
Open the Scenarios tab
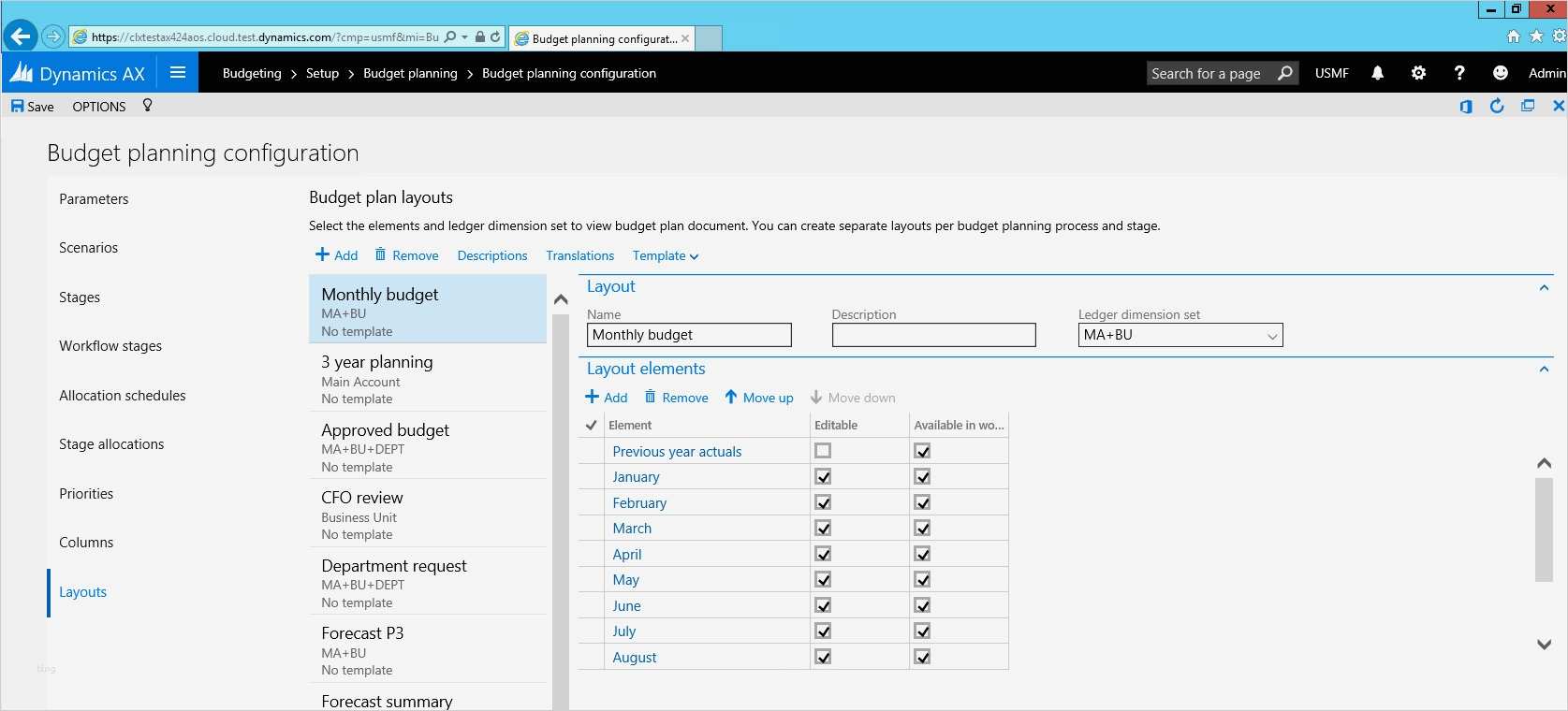click(89, 248)
